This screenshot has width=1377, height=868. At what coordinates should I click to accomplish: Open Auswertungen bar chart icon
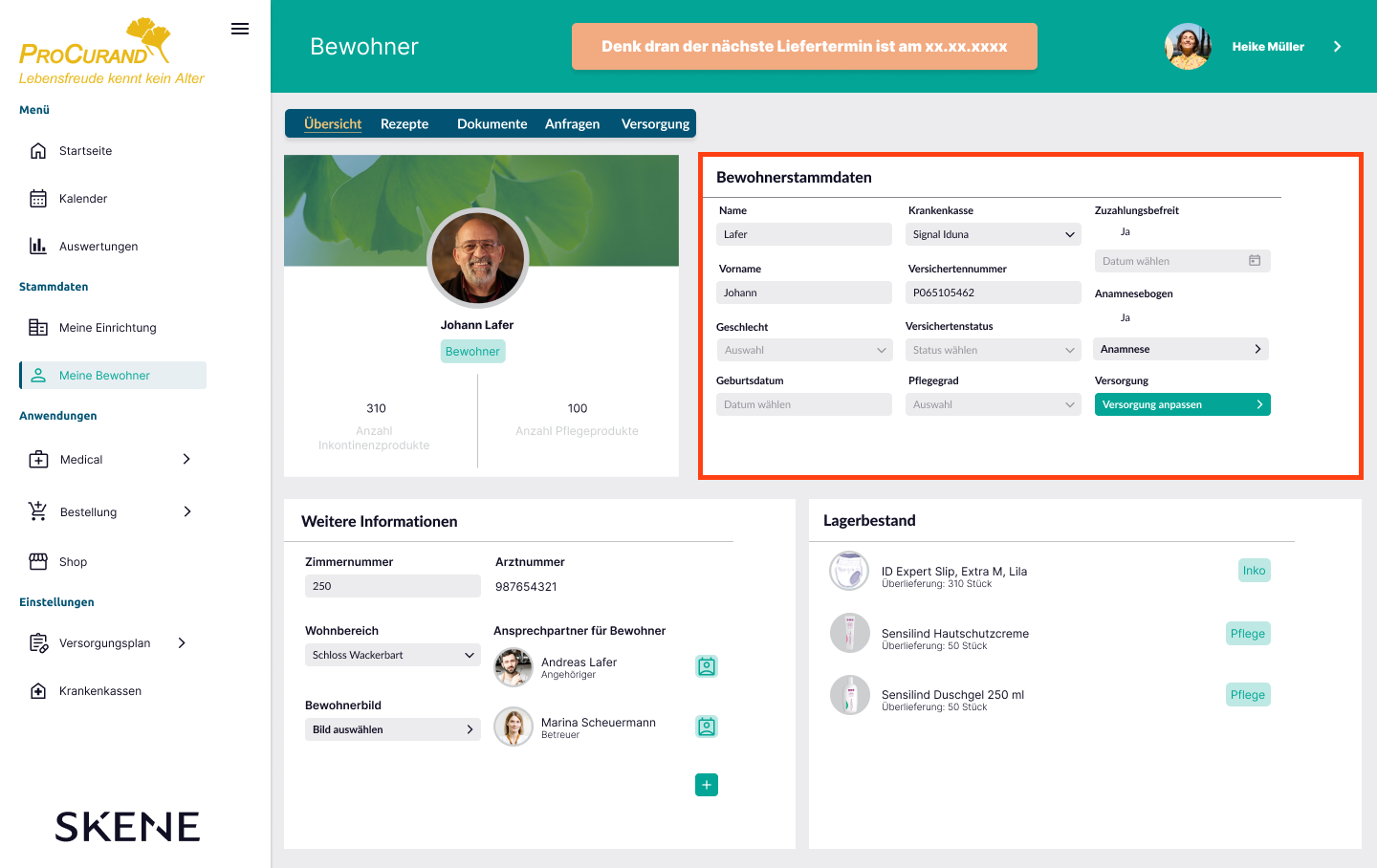[x=38, y=247]
